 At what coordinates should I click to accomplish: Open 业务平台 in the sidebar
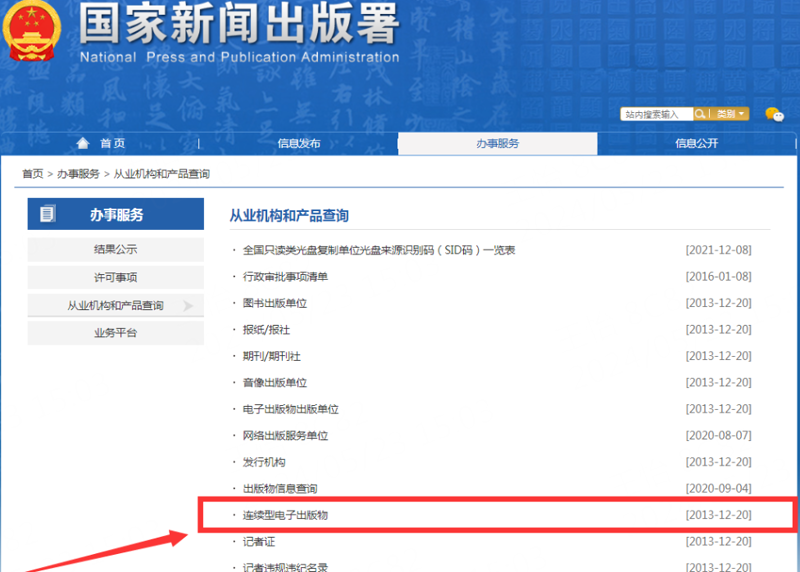(116, 333)
